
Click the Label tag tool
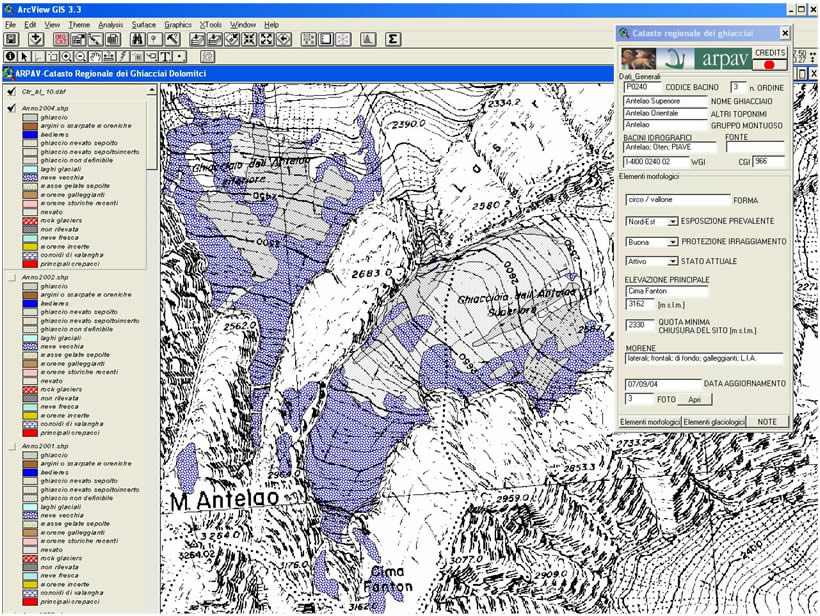(151, 56)
